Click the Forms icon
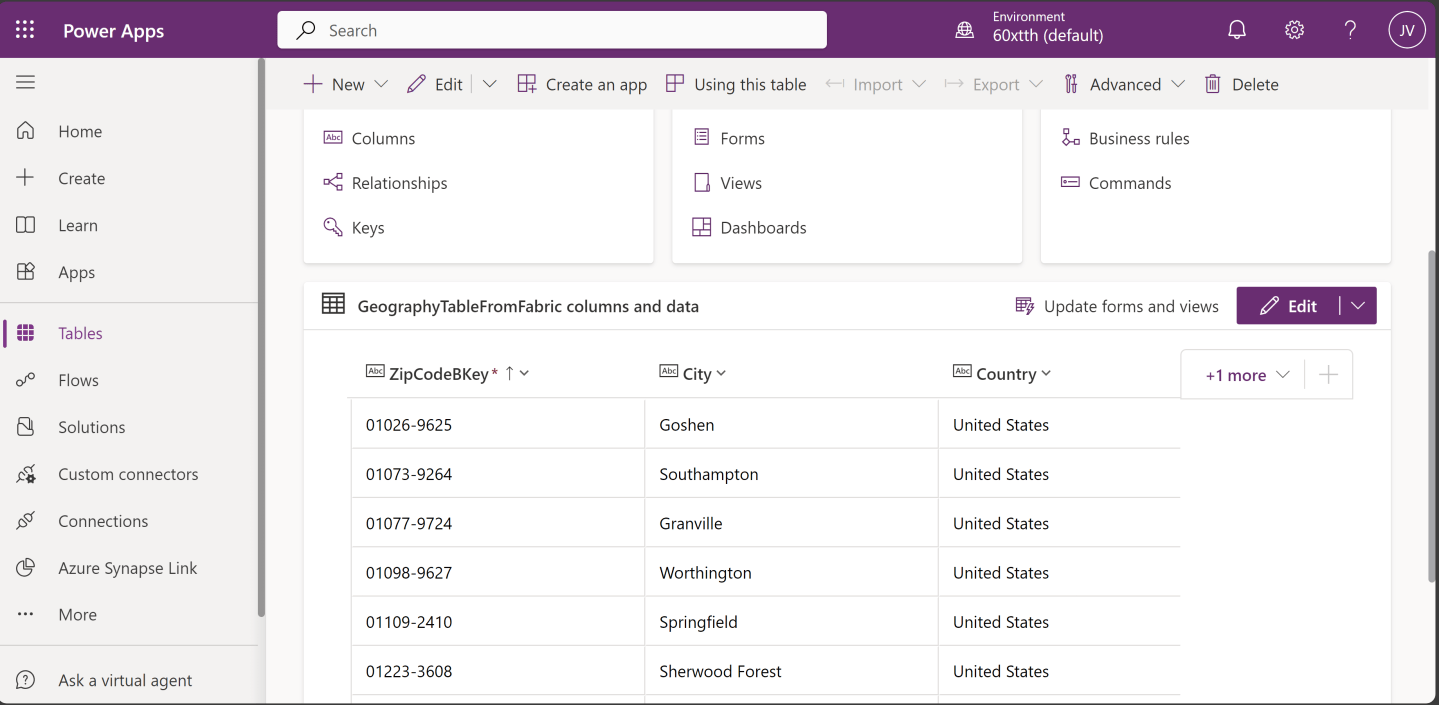The width and height of the screenshot is (1439, 705). [702, 138]
